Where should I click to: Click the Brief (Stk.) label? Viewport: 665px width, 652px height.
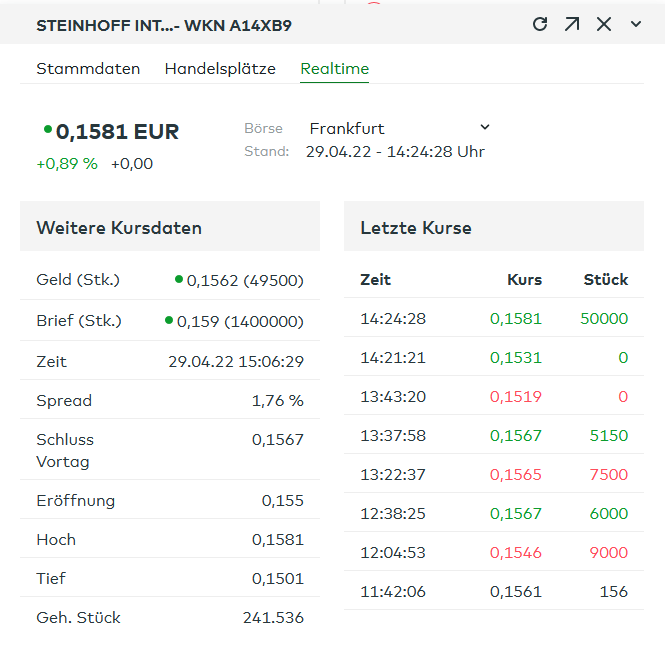[x=79, y=322]
